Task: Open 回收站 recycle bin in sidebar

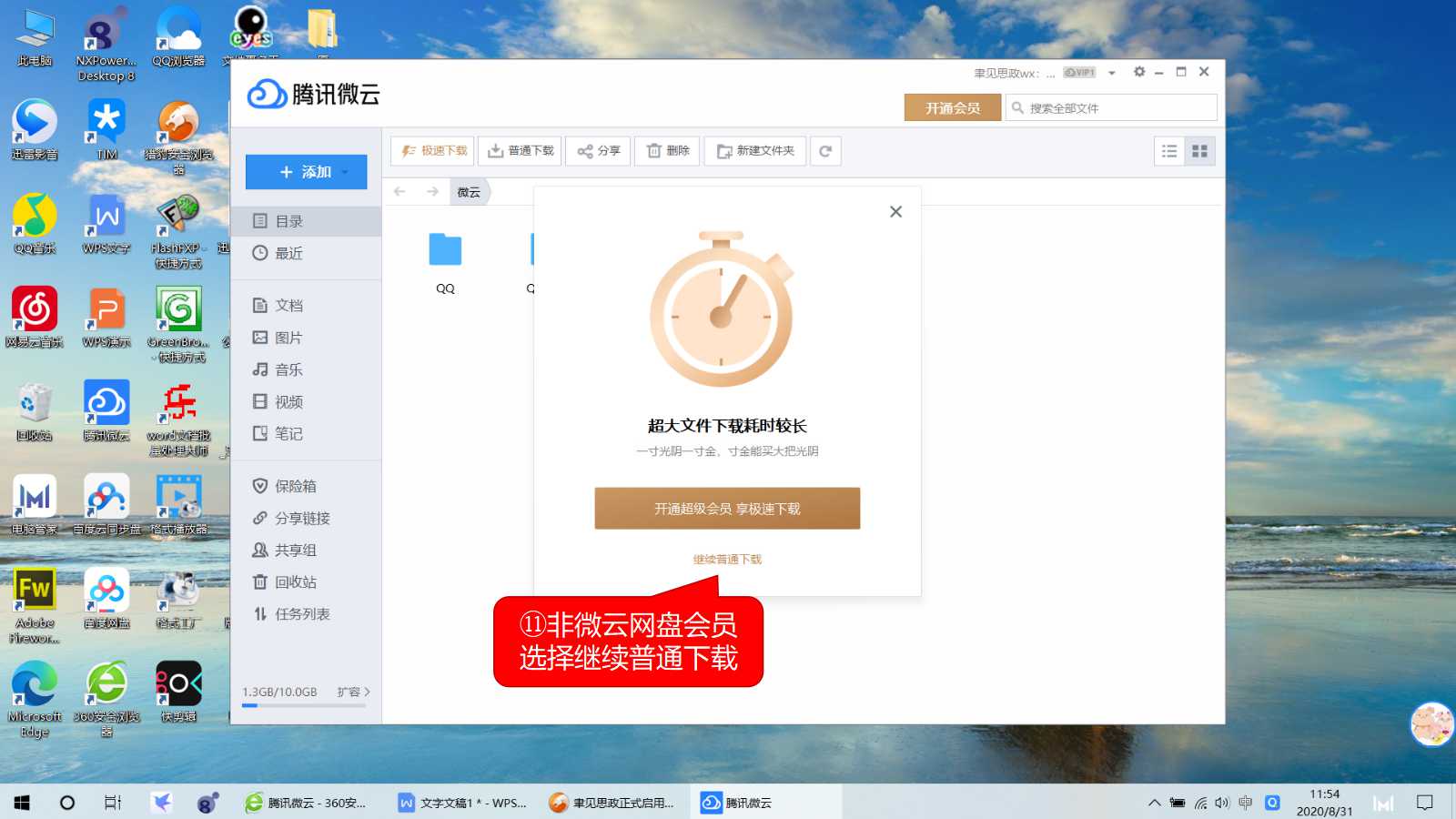Action: coord(306,581)
